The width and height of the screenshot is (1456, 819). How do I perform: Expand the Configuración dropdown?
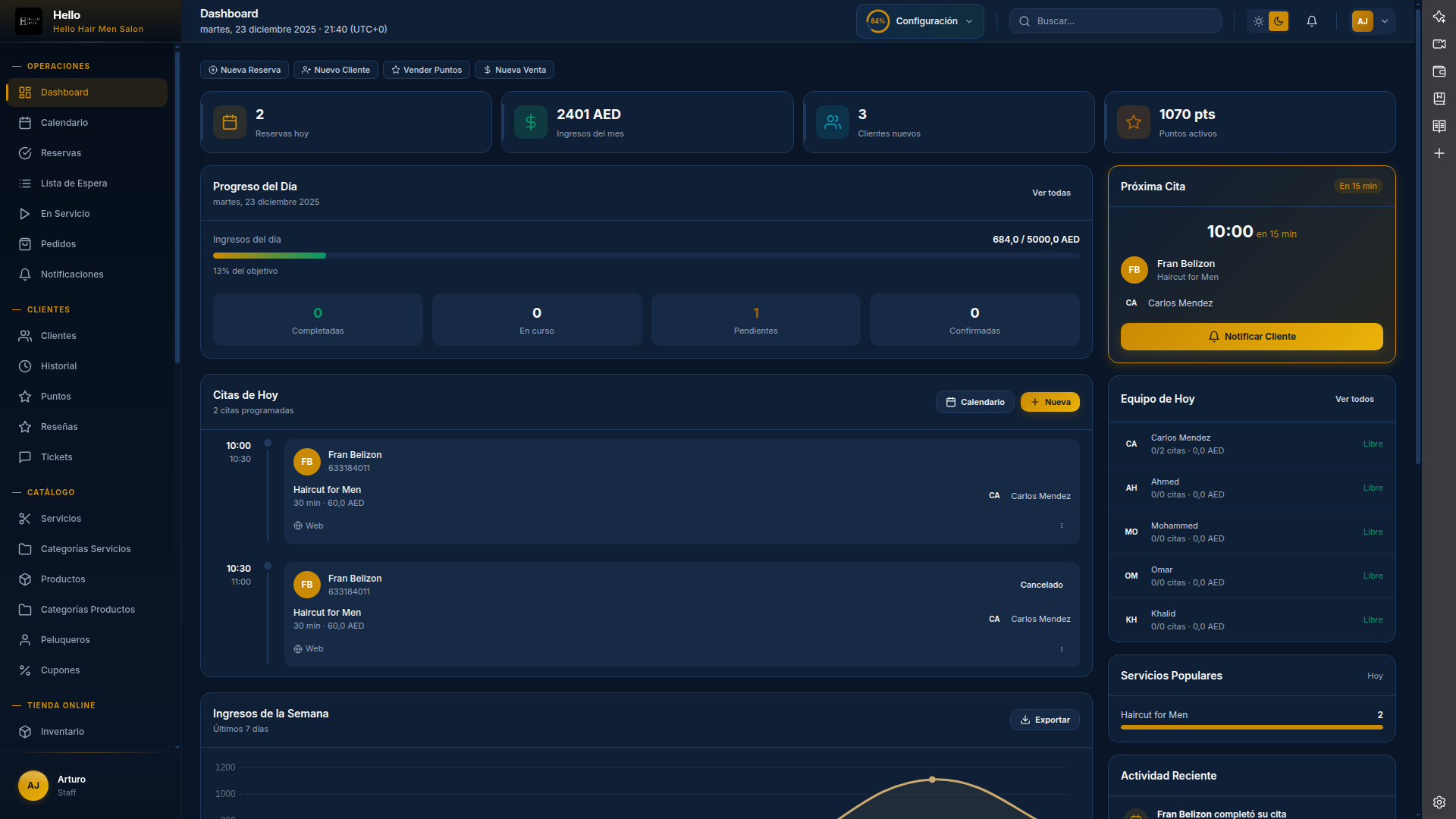(968, 21)
